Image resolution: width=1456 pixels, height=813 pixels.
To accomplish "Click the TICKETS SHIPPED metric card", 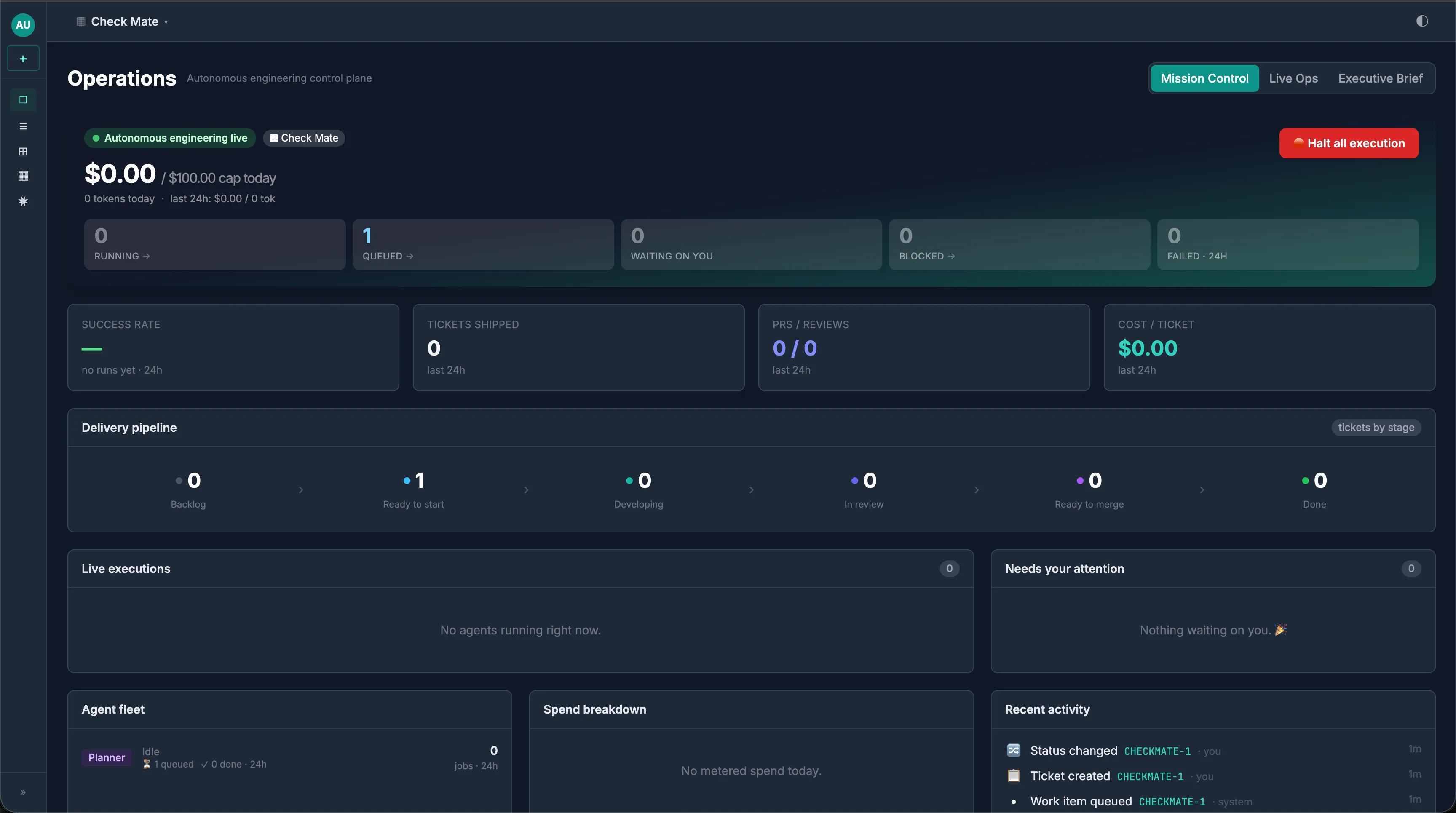I will point(579,348).
